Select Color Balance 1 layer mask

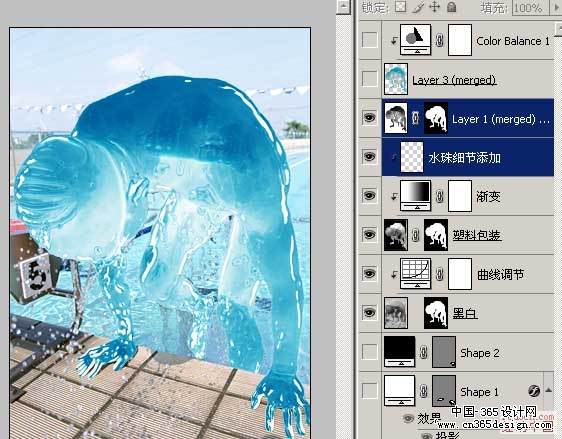[x=460, y=40]
